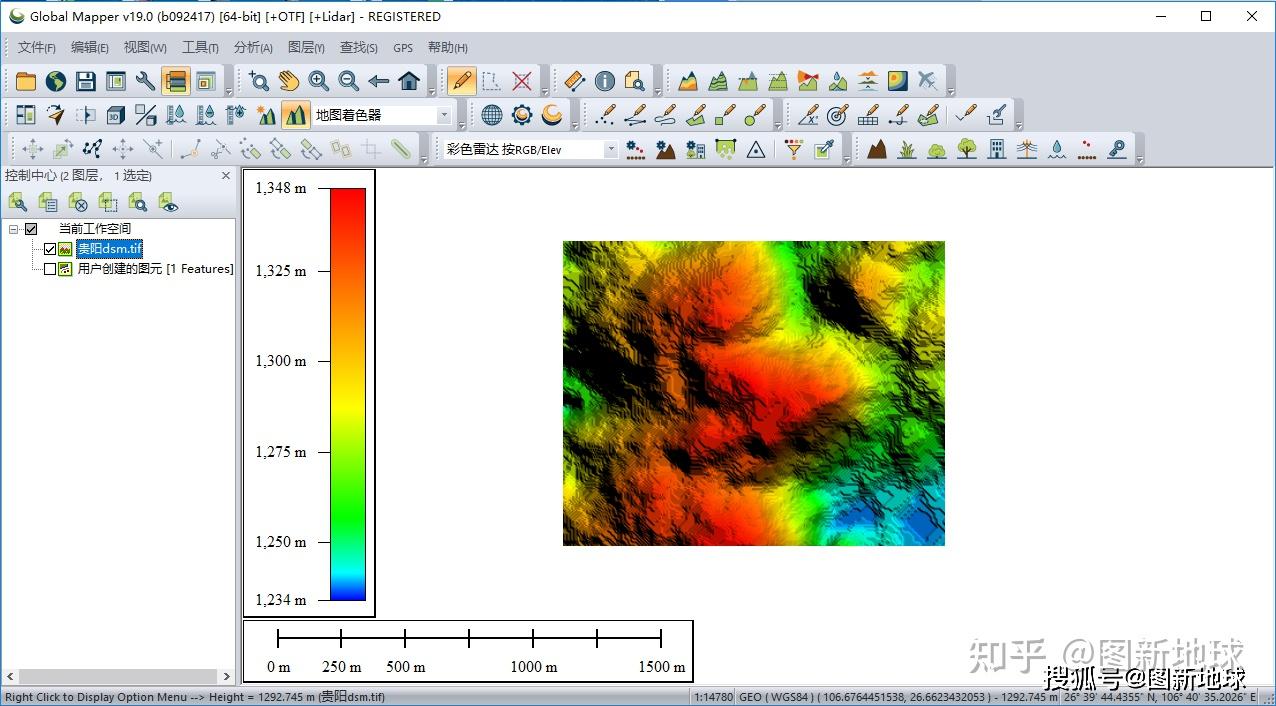The height and width of the screenshot is (706, 1276).
Task: Open the 彩色雷达 按RGB/Elev dropdown
Action: pyautogui.click(x=610, y=149)
